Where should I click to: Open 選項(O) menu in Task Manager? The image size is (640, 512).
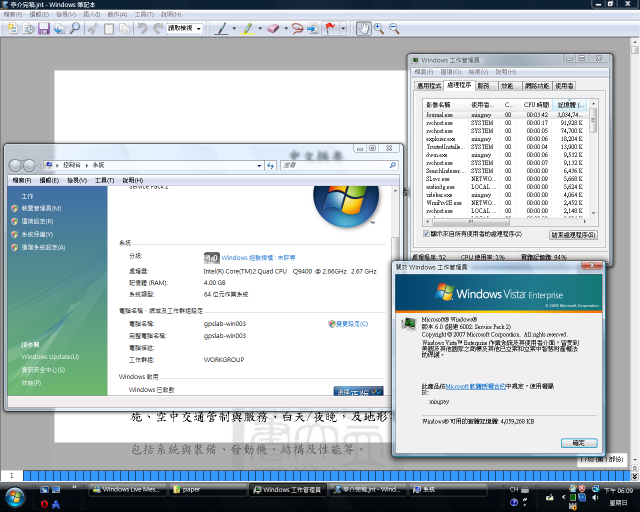[x=451, y=72]
